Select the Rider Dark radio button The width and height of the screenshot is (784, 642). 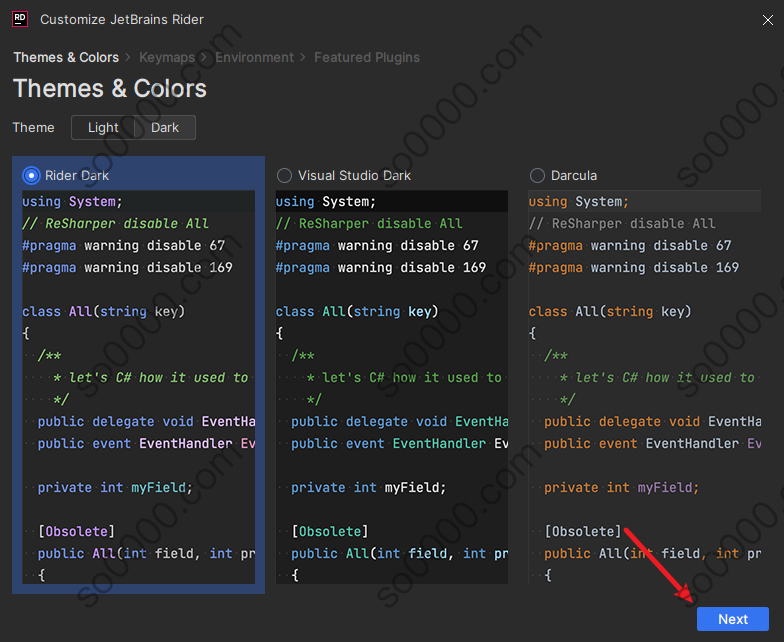point(31,176)
